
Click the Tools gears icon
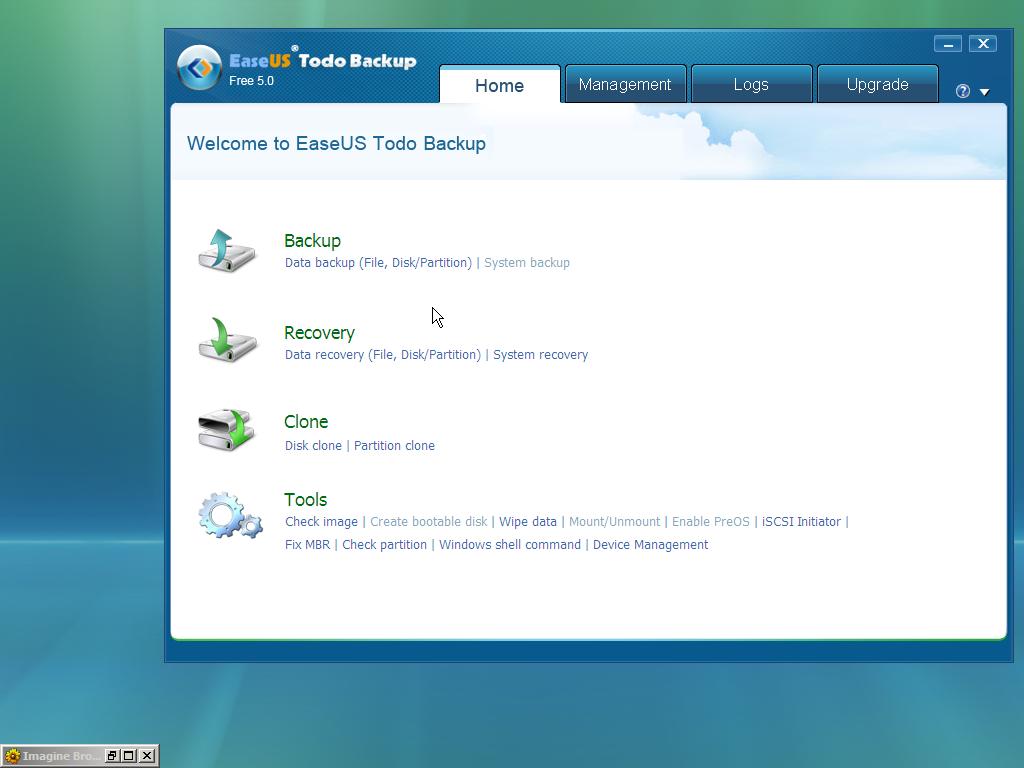230,515
